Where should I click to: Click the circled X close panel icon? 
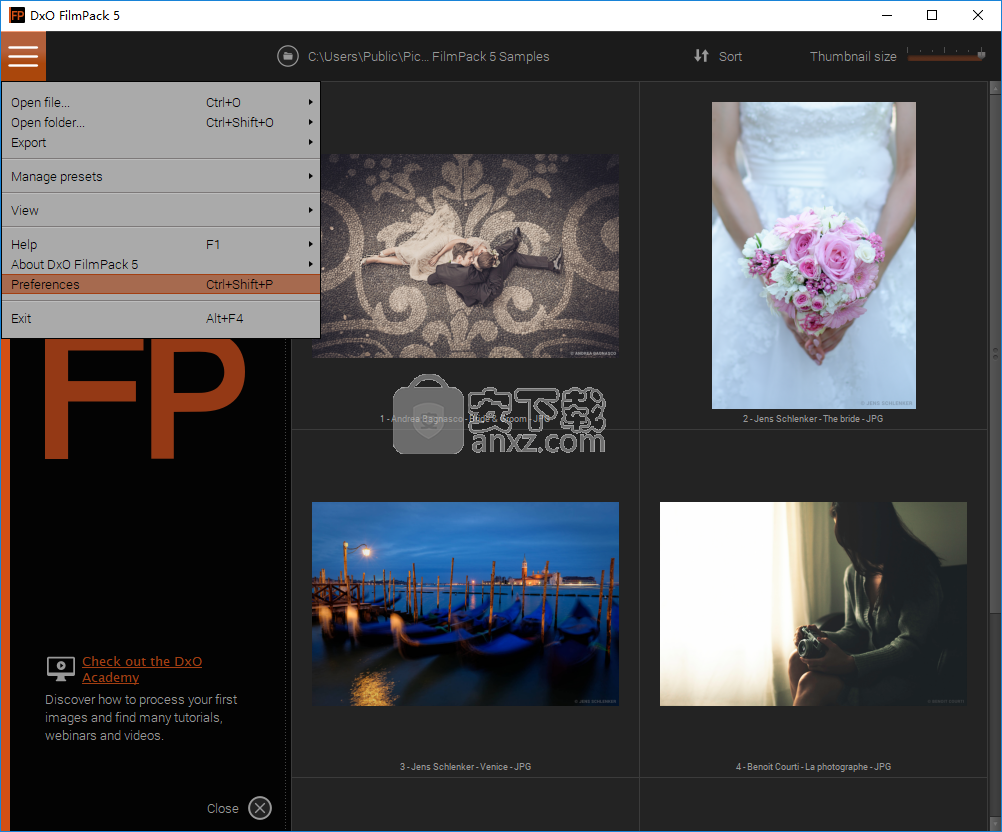(259, 808)
